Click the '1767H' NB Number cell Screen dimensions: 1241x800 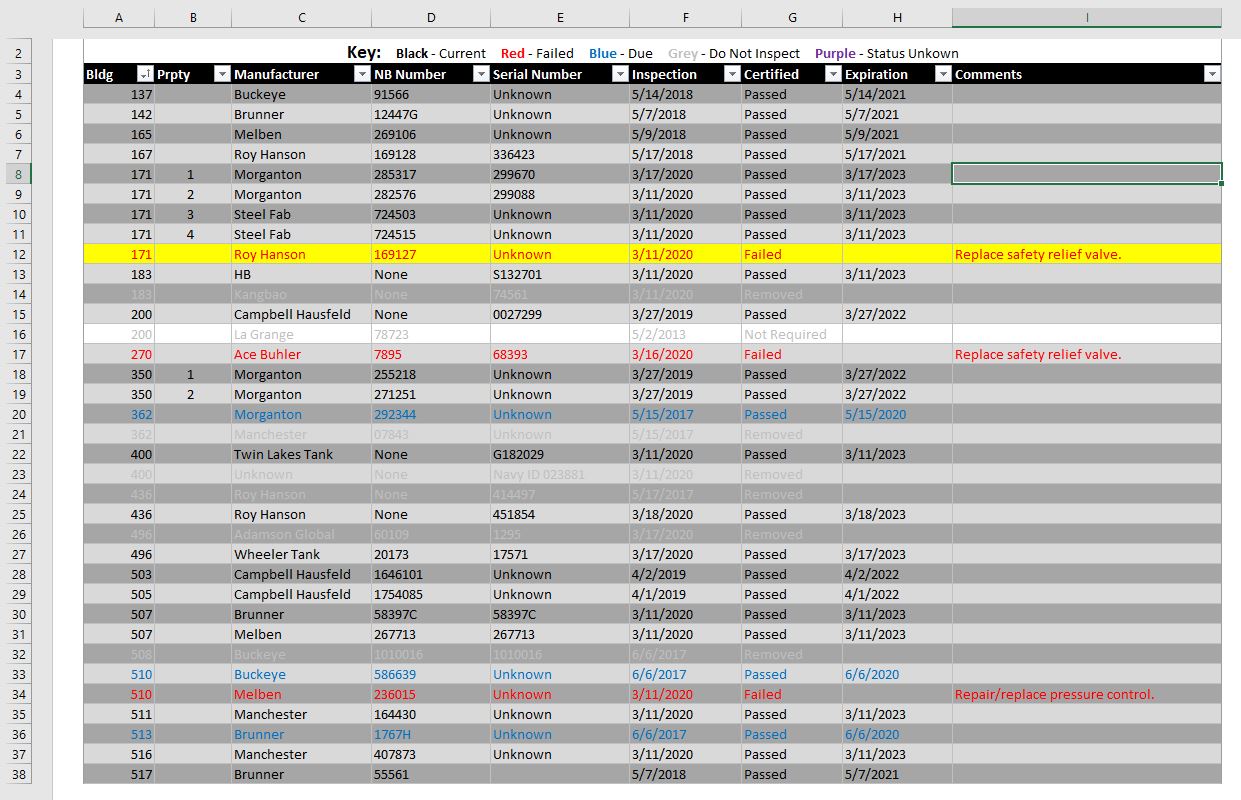click(x=431, y=734)
